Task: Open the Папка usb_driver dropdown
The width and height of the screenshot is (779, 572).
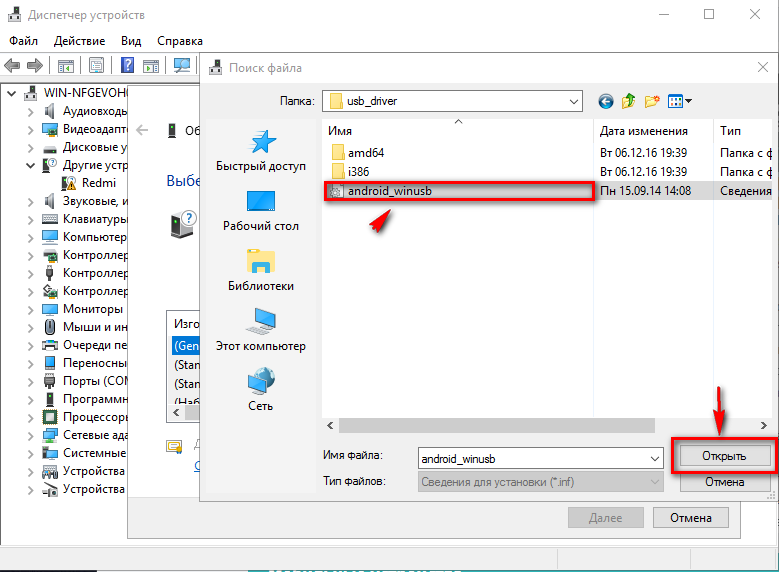Action: 574,101
